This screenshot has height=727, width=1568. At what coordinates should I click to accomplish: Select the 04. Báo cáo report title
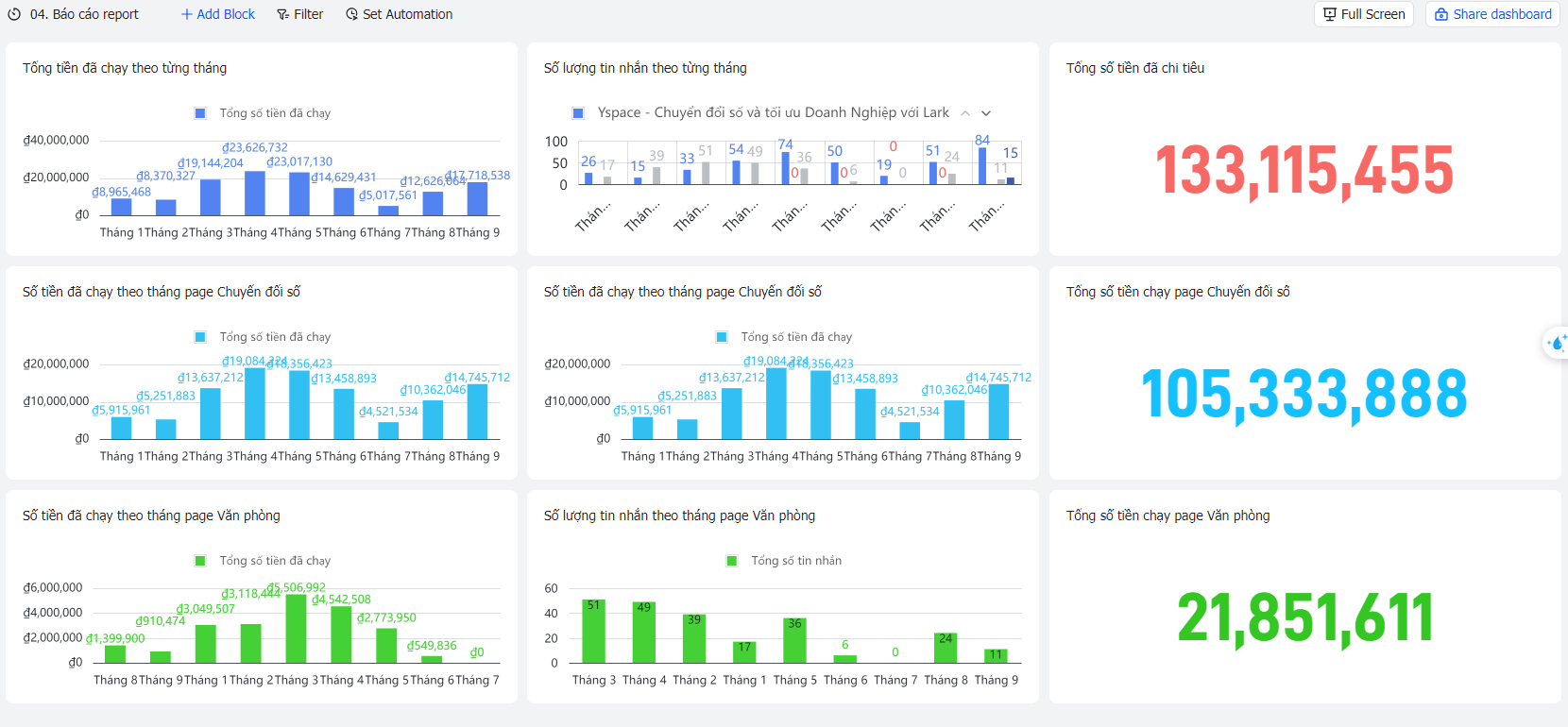click(x=84, y=14)
